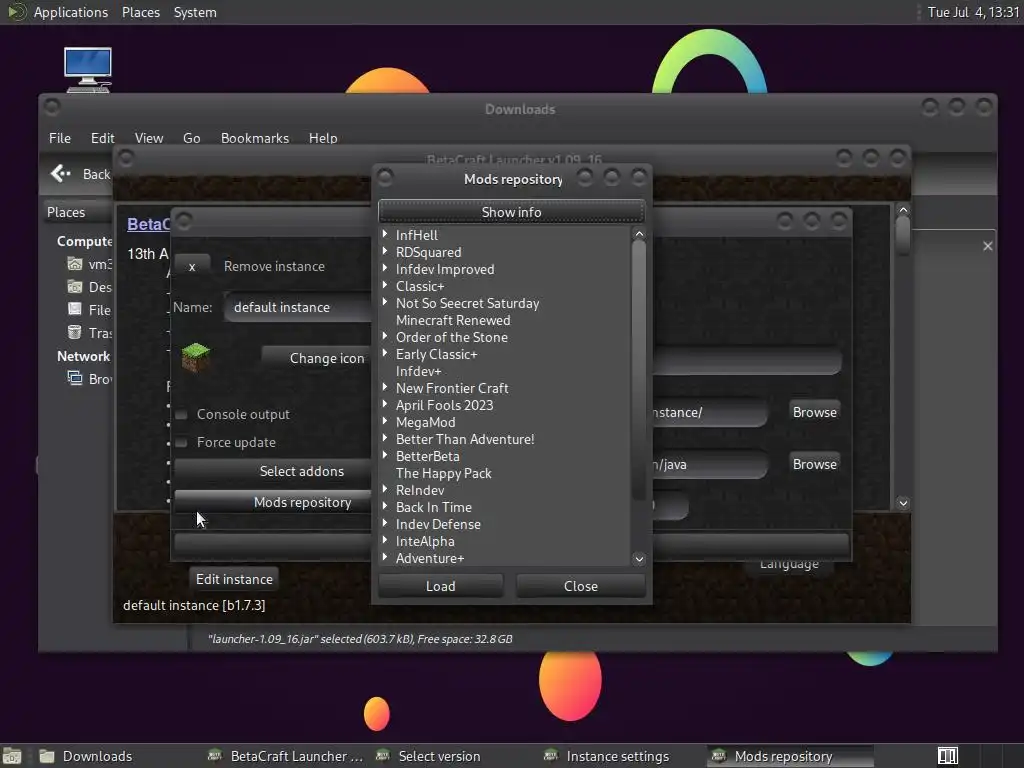Click the Show info button
The height and width of the screenshot is (768, 1024).
click(x=511, y=212)
